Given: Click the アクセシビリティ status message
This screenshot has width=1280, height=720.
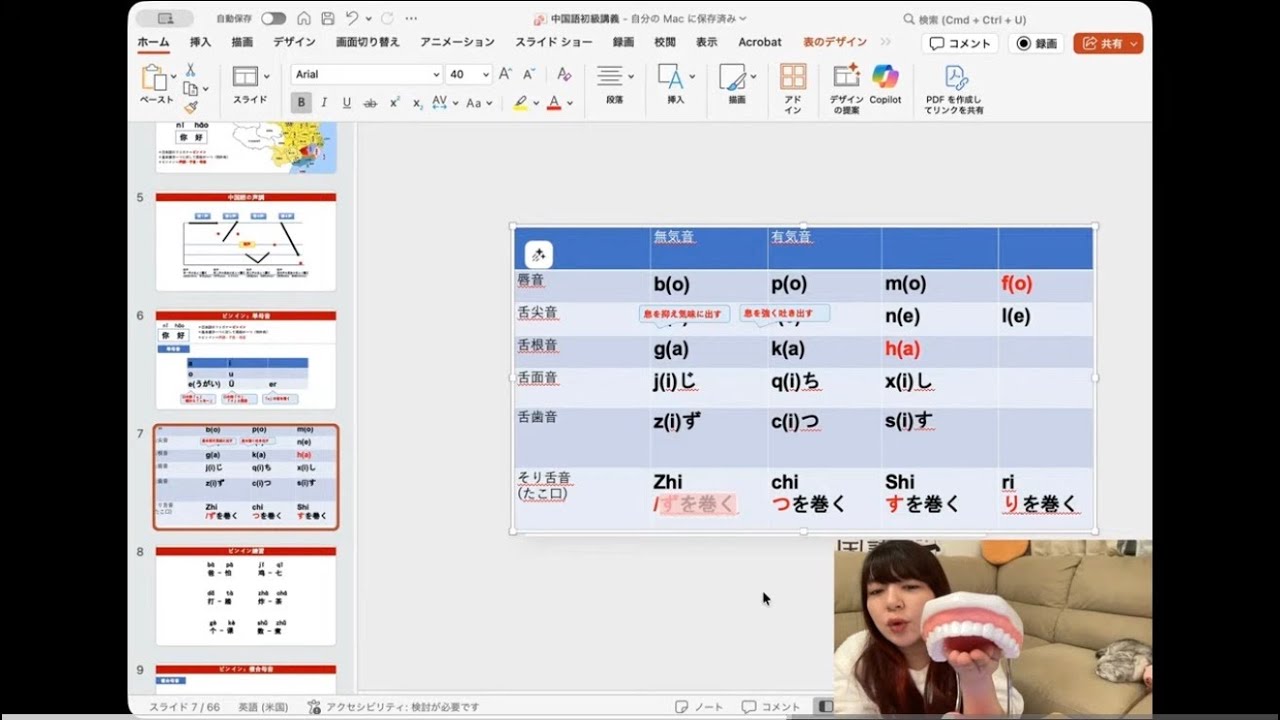Looking at the screenshot, I should click(x=393, y=707).
